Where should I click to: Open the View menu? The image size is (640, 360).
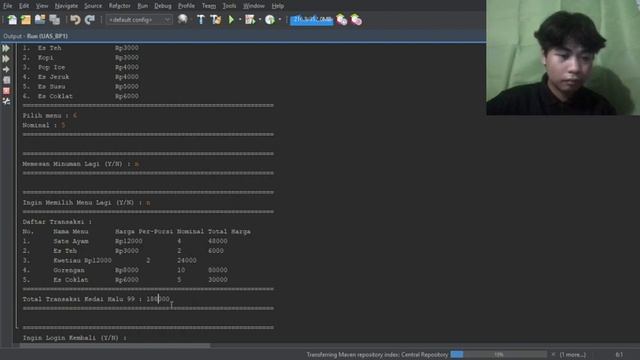(x=42, y=6)
